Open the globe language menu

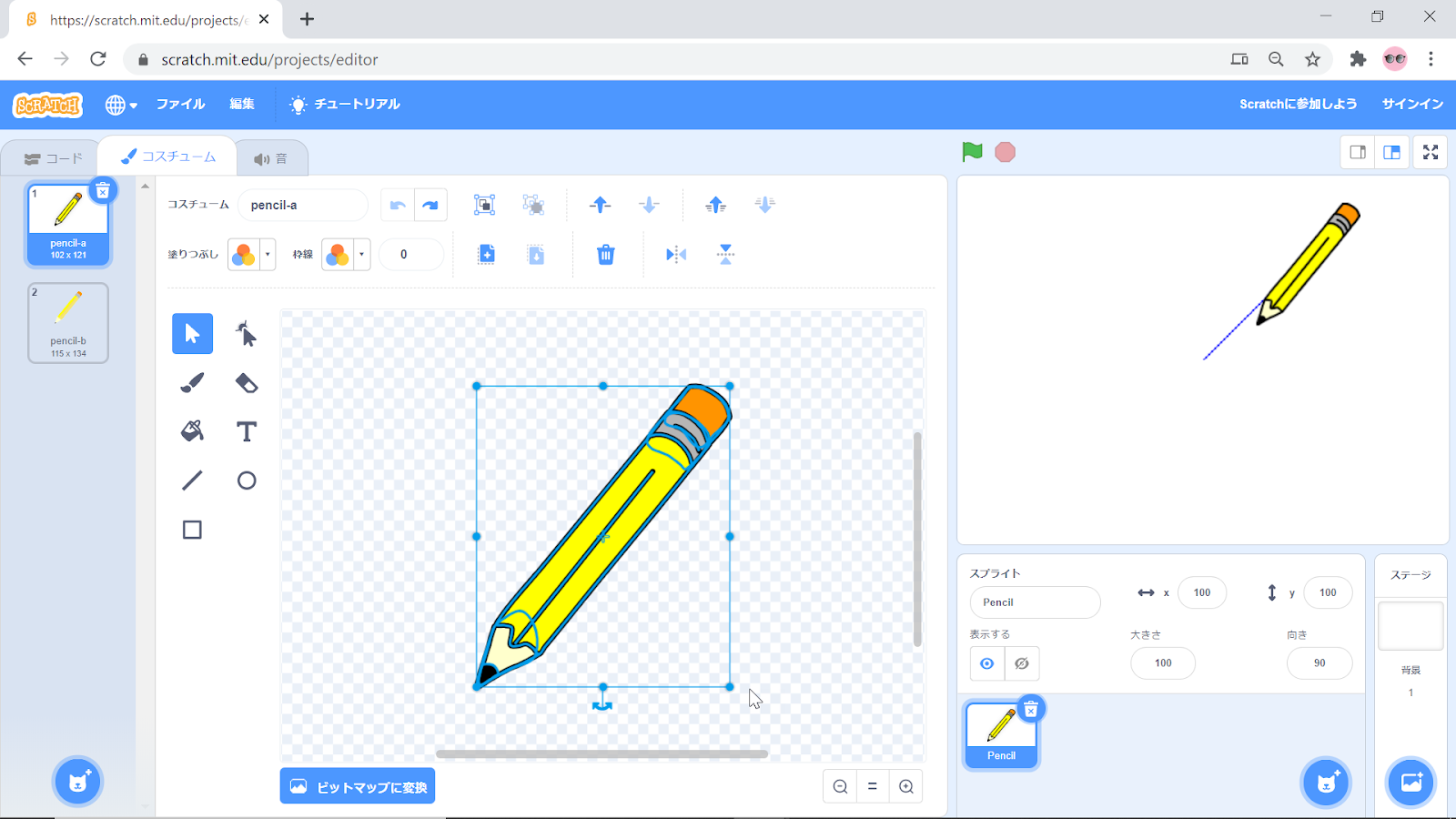[121, 105]
